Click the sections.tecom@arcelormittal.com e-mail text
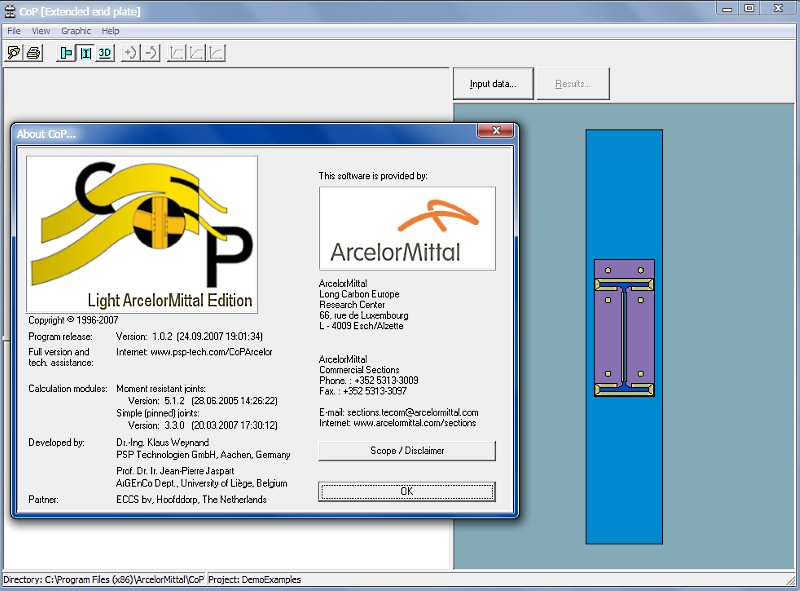This screenshot has width=800, height=591. [x=412, y=412]
